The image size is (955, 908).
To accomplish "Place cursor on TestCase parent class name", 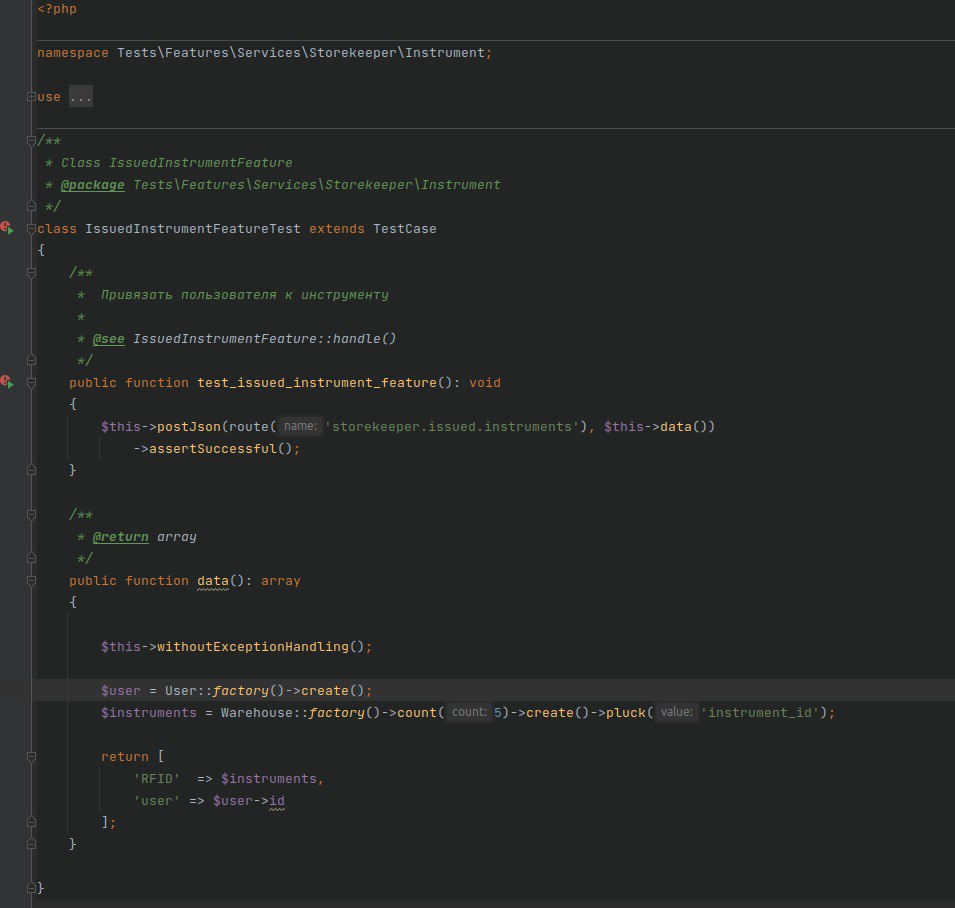I will [x=404, y=229].
